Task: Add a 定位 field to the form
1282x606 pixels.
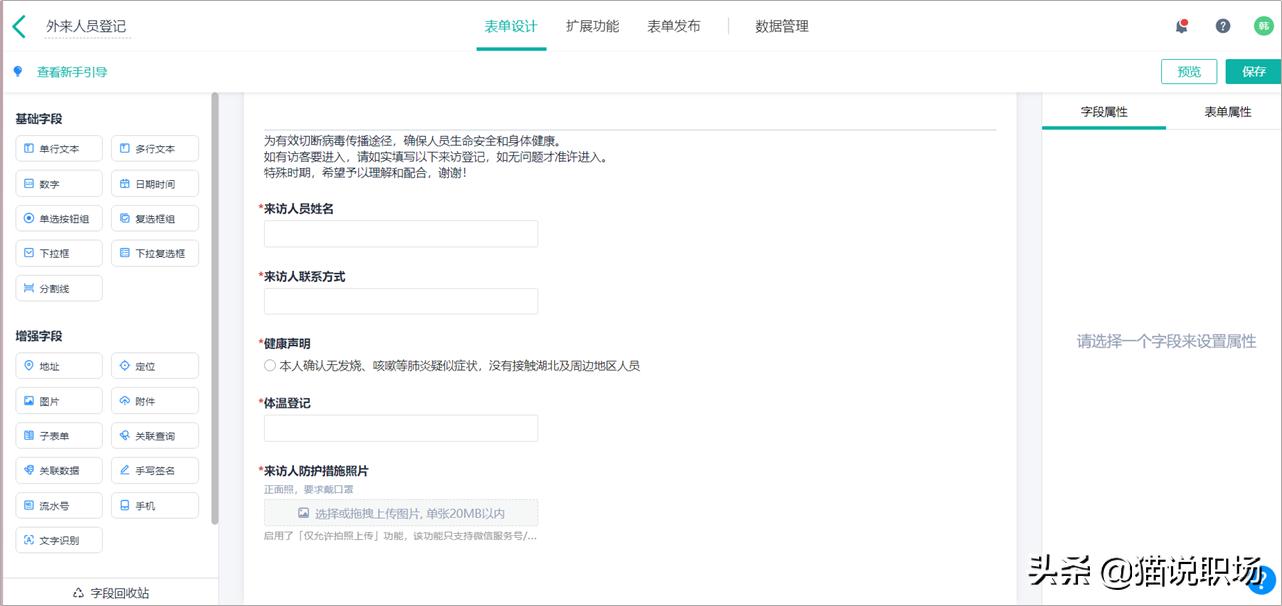Action: (x=154, y=365)
